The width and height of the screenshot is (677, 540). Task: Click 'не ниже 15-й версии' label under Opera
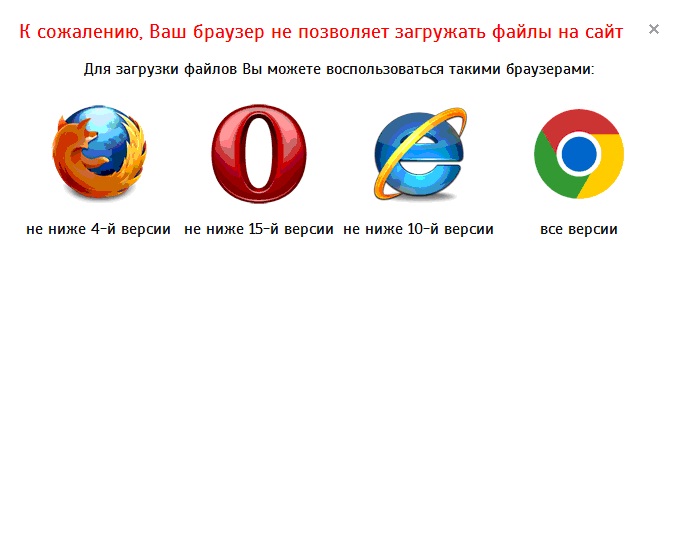point(259,229)
